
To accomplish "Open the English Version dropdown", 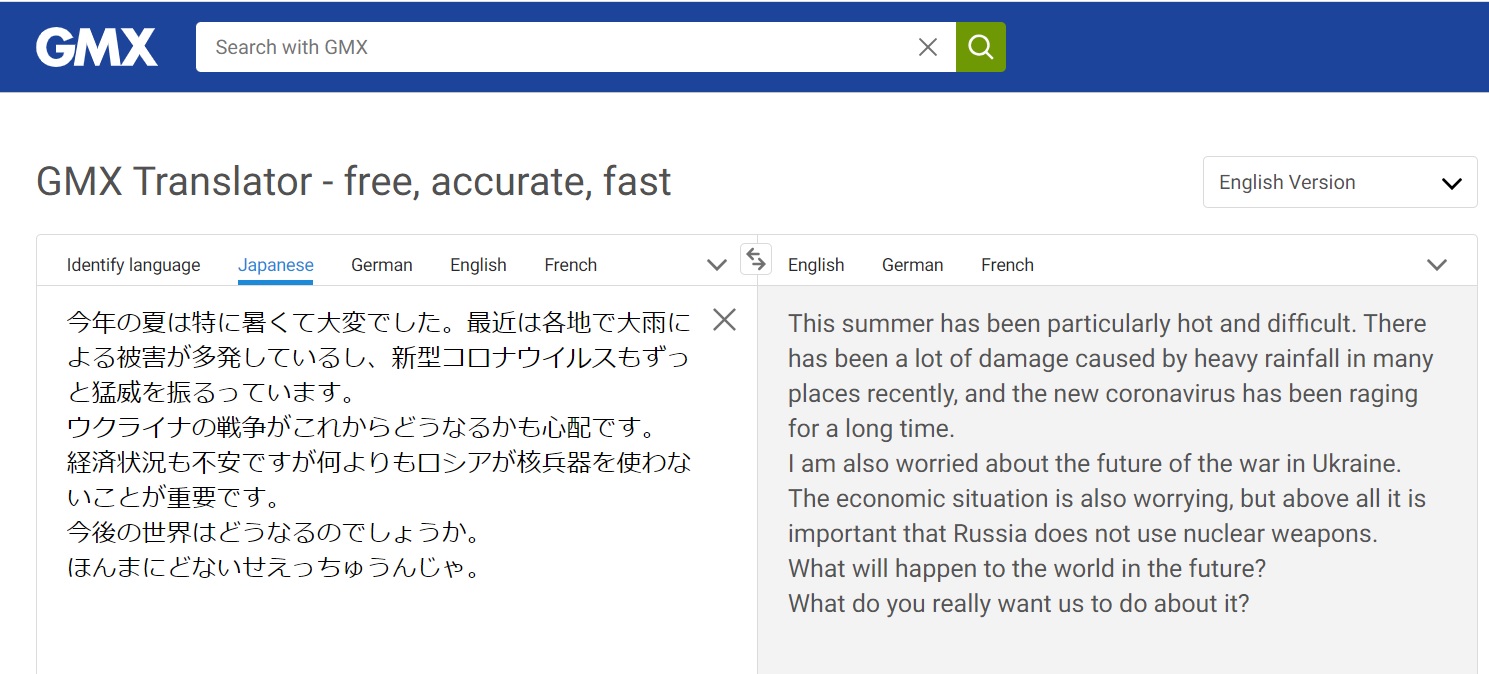I will pos(1339,183).
